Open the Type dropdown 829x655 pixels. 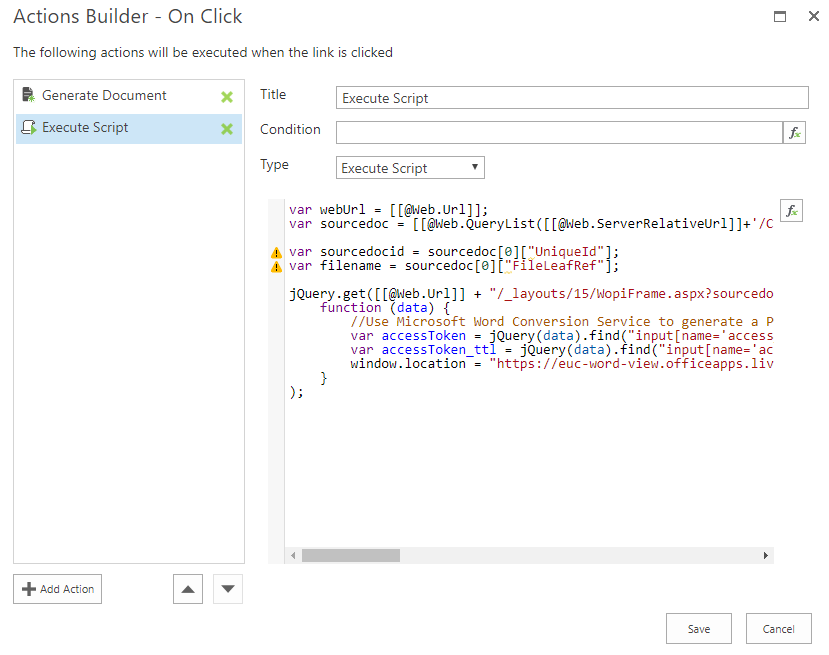pyautogui.click(x=410, y=168)
